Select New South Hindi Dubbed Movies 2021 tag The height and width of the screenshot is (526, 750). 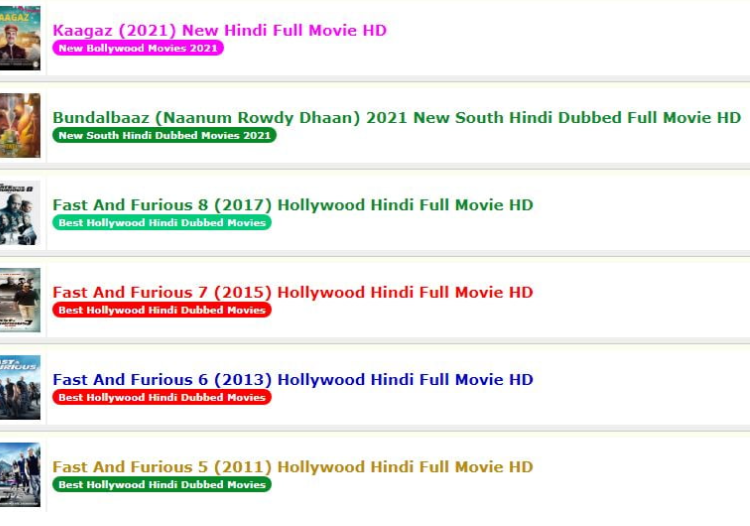(164, 135)
